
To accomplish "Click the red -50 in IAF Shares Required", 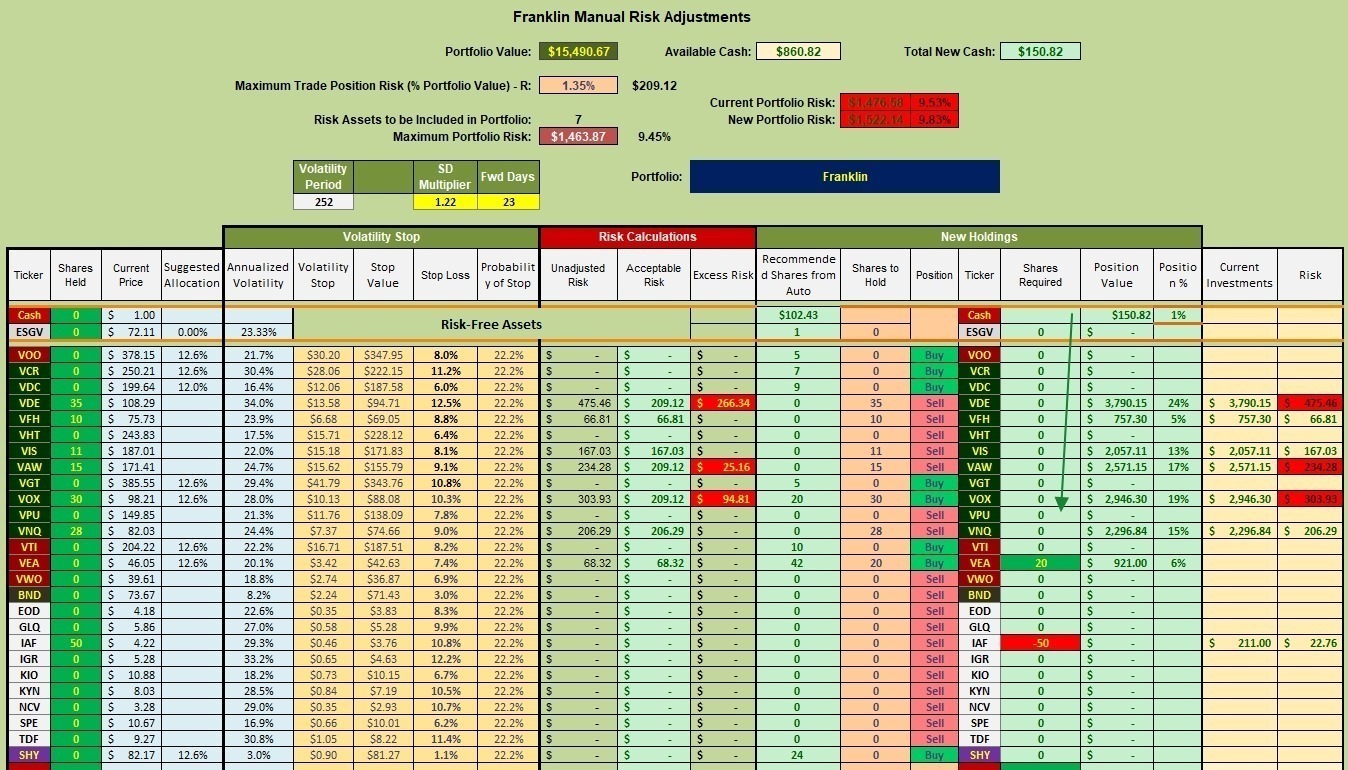I will (1040, 643).
